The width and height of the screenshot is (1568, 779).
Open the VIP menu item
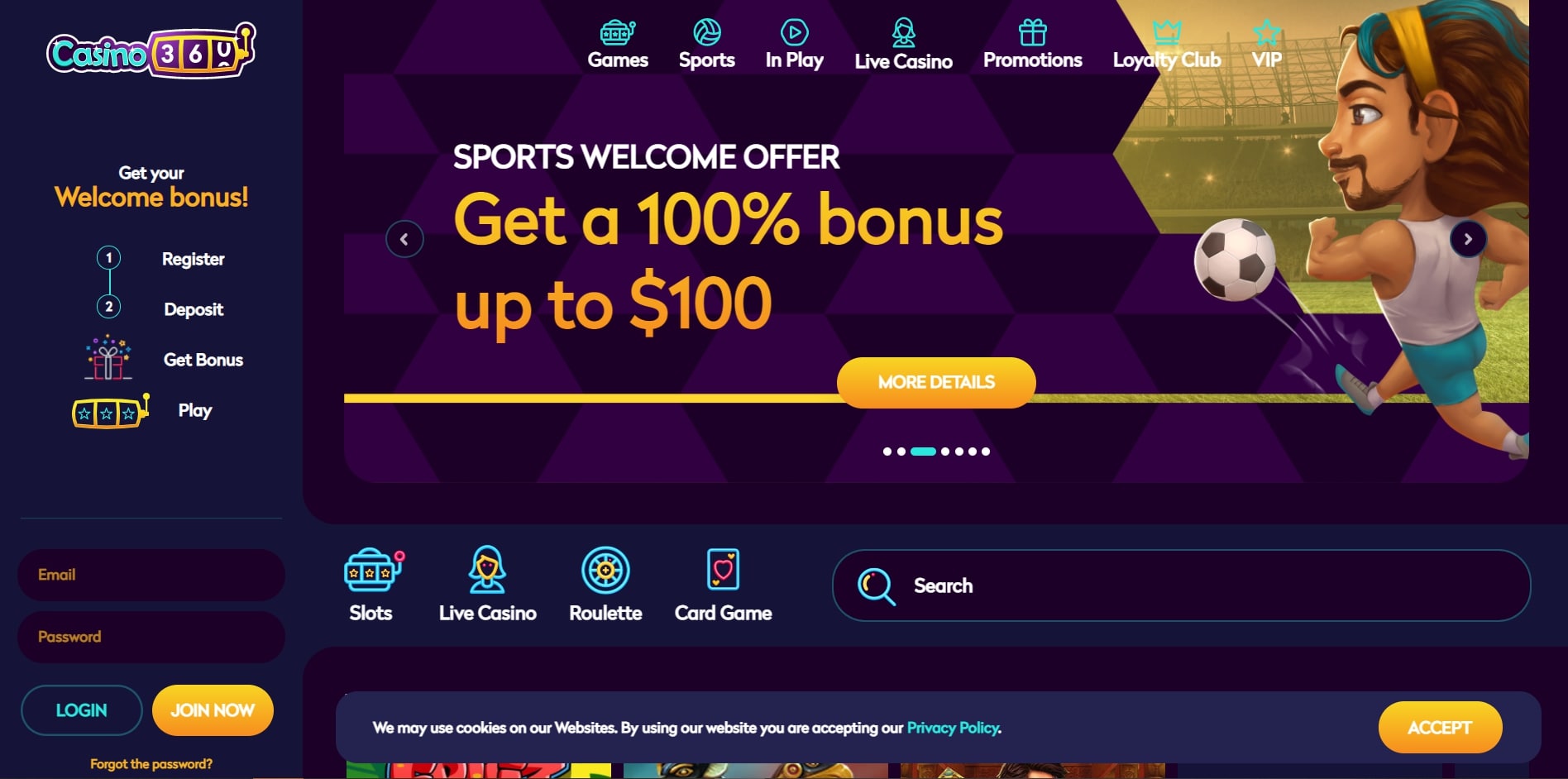tap(1267, 60)
